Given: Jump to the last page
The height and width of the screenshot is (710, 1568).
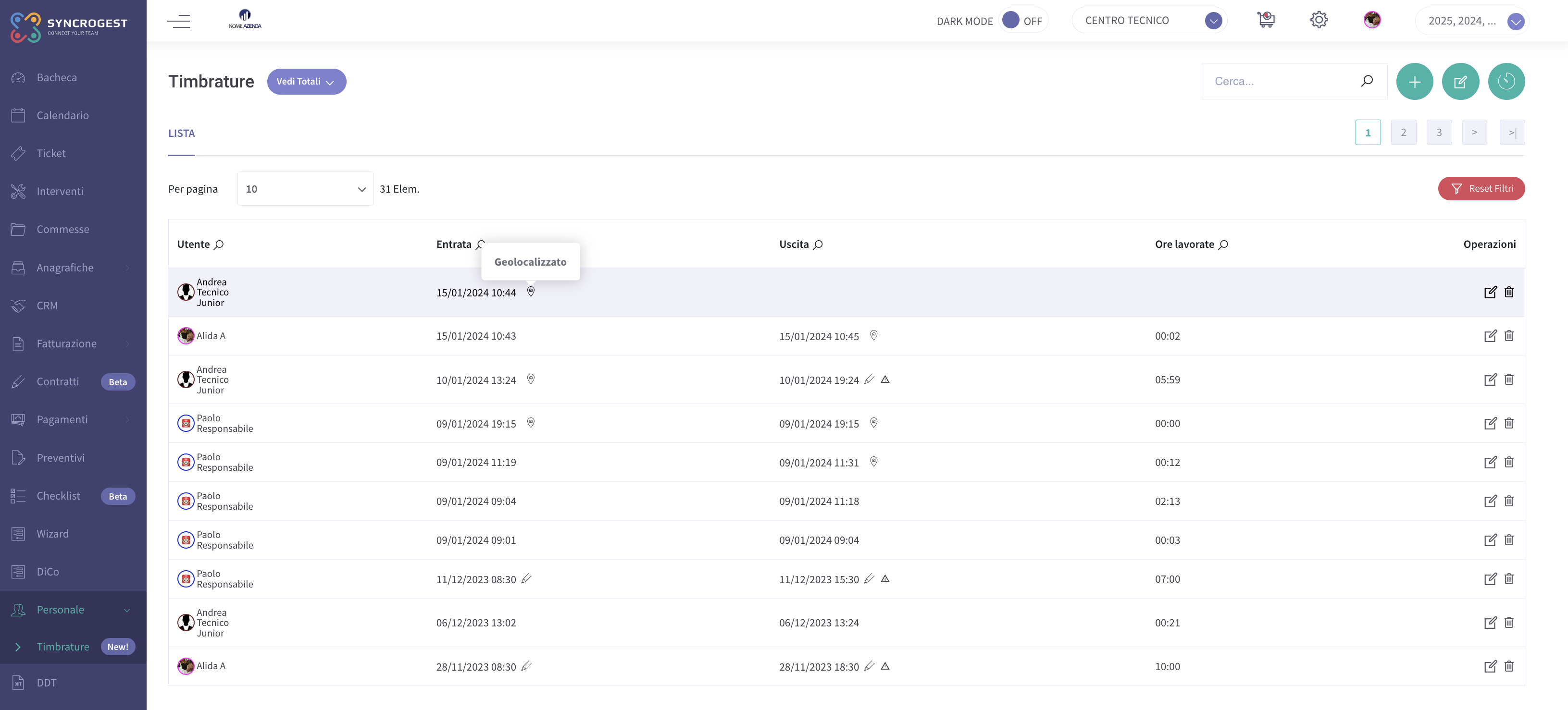Looking at the screenshot, I should 1512,133.
